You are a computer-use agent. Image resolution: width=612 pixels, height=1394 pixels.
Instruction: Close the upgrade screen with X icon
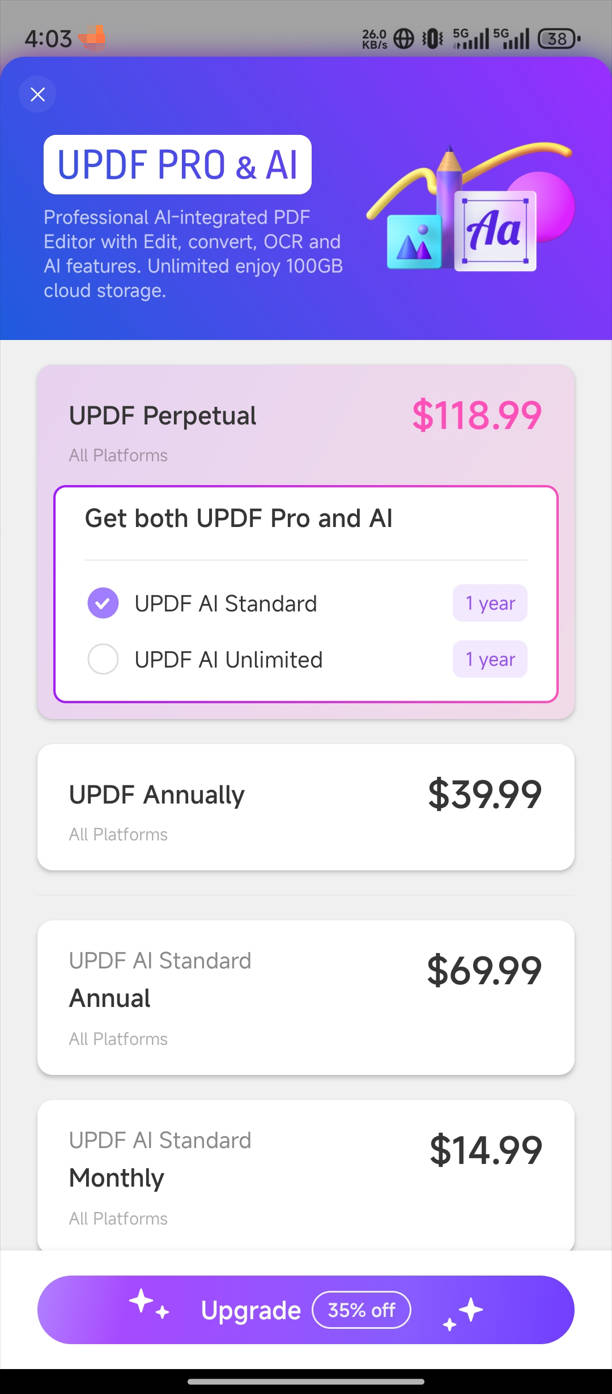click(x=38, y=95)
